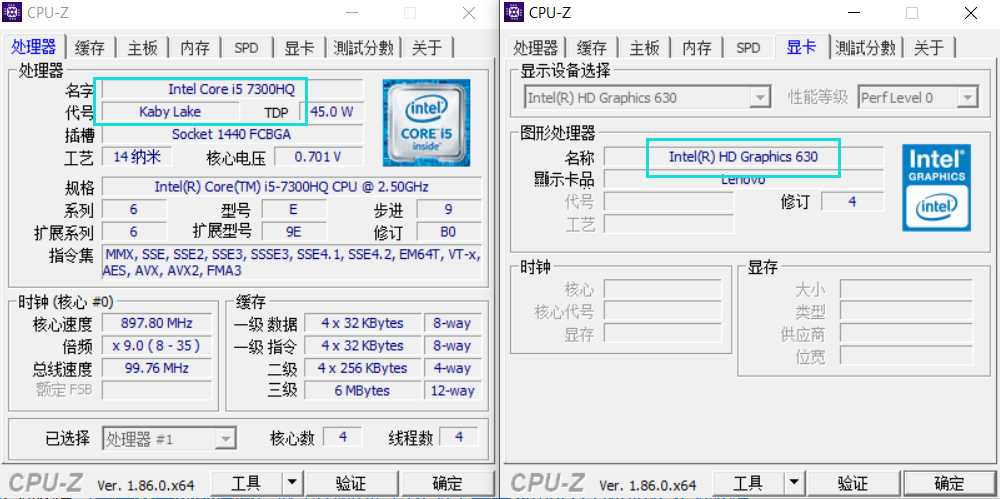Minimize the left CPU-Z window

(351, 13)
